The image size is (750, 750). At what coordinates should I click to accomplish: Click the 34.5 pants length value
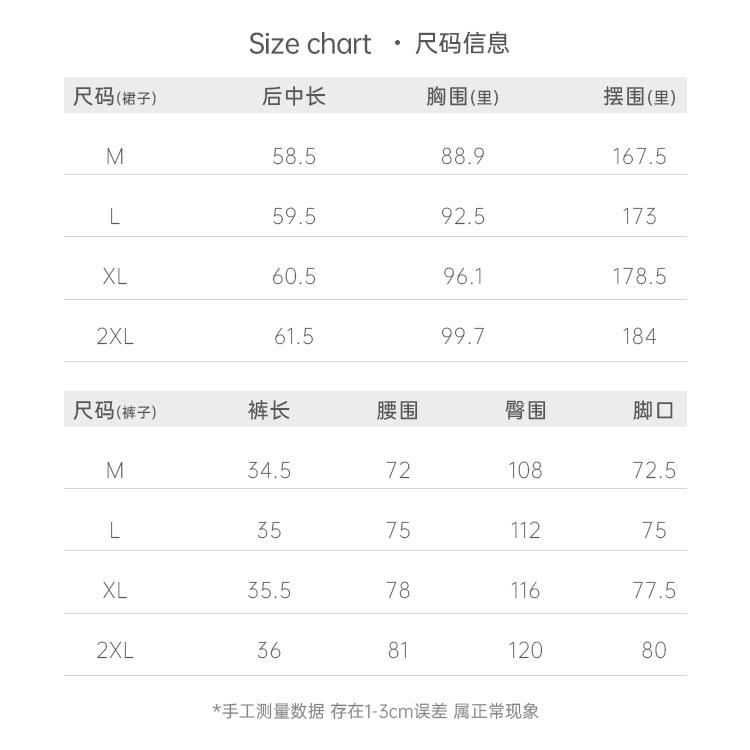[269, 470]
